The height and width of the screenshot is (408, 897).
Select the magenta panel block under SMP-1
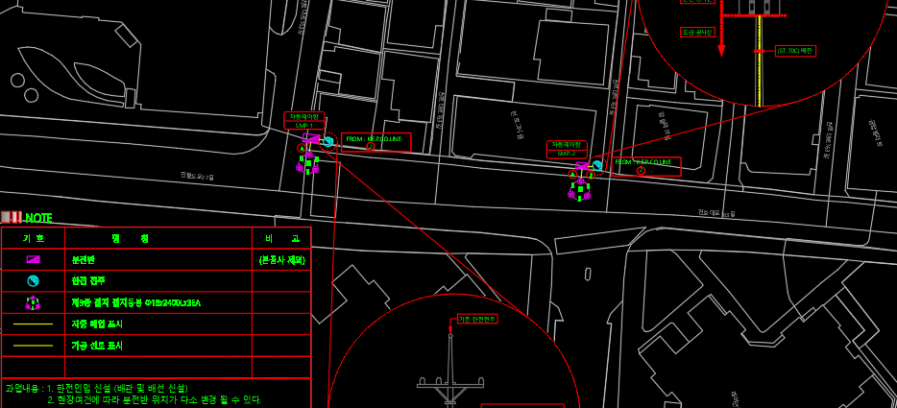point(312,140)
